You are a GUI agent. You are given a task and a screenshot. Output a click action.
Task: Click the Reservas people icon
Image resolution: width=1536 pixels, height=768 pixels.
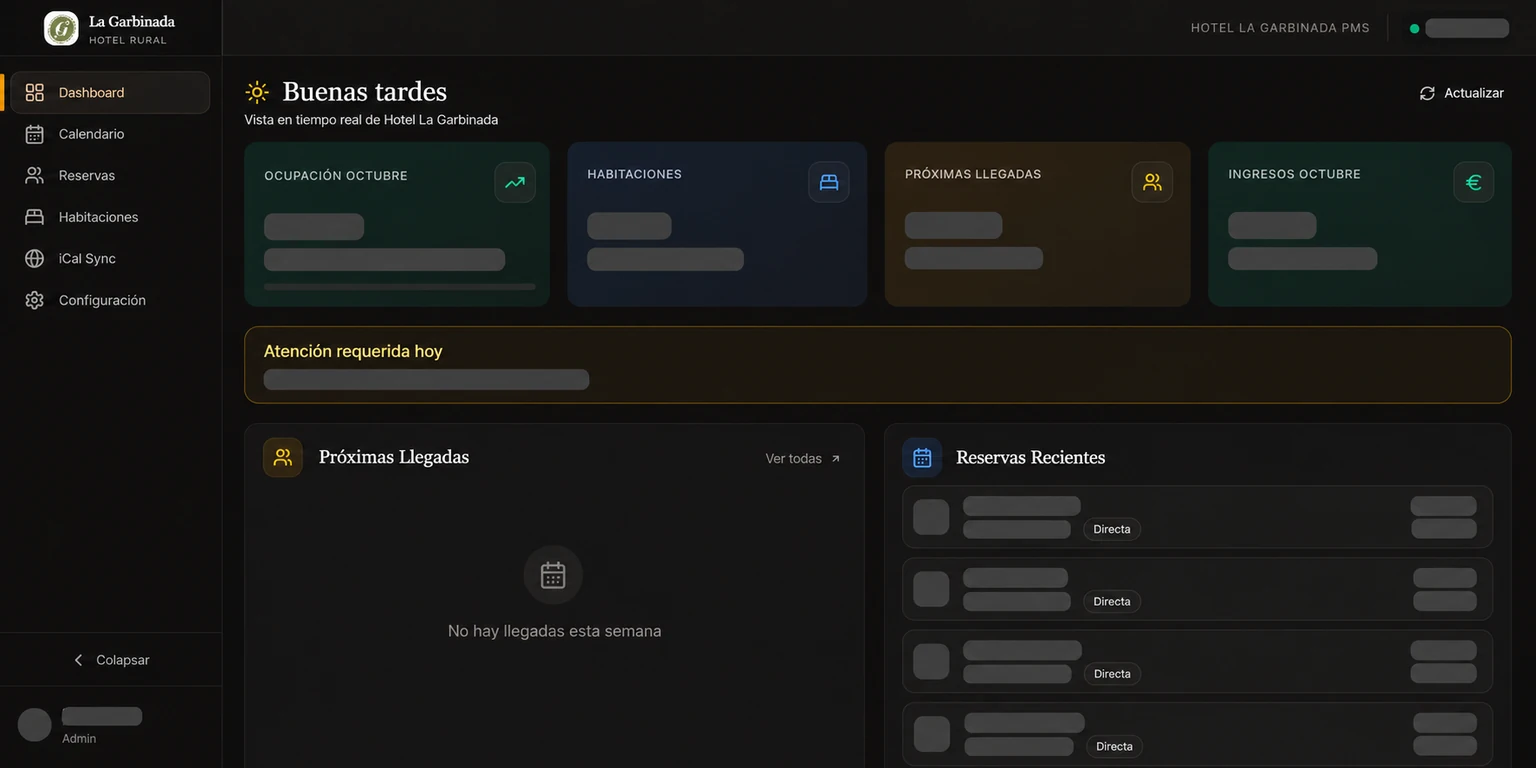(x=35, y=175)
